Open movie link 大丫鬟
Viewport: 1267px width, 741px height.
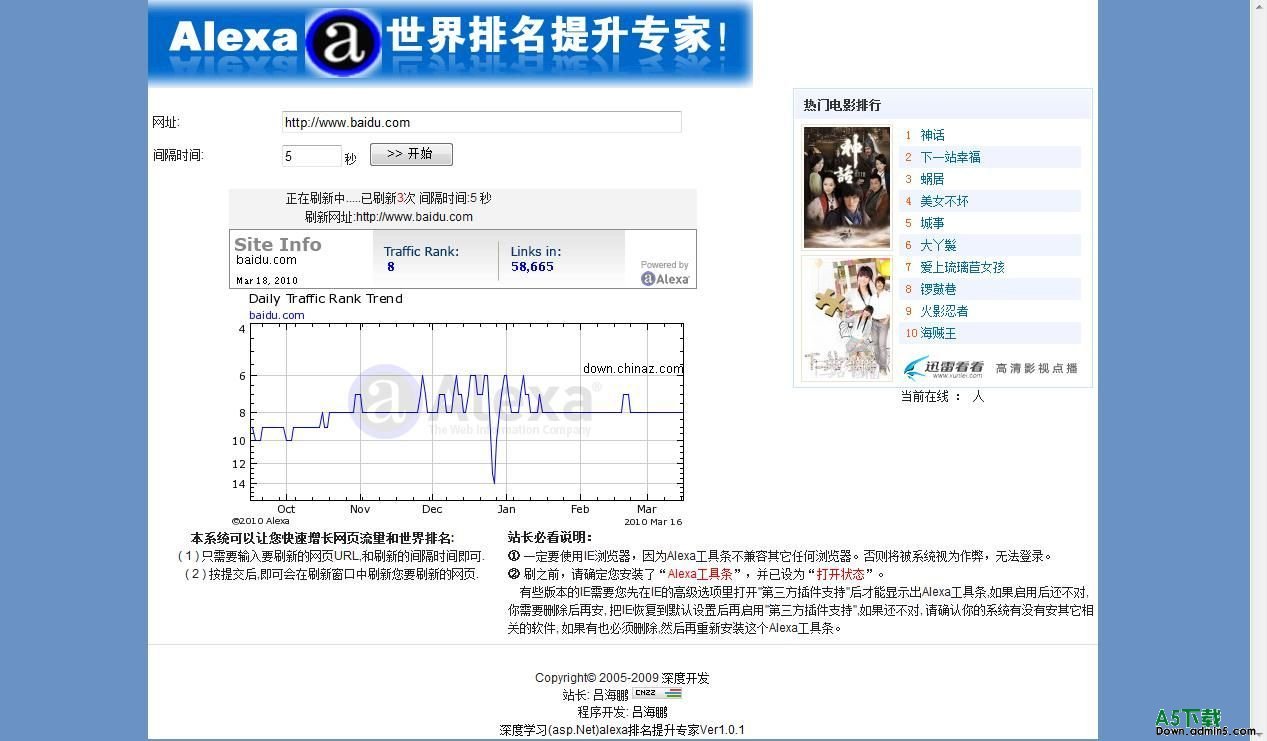point(938,245)
